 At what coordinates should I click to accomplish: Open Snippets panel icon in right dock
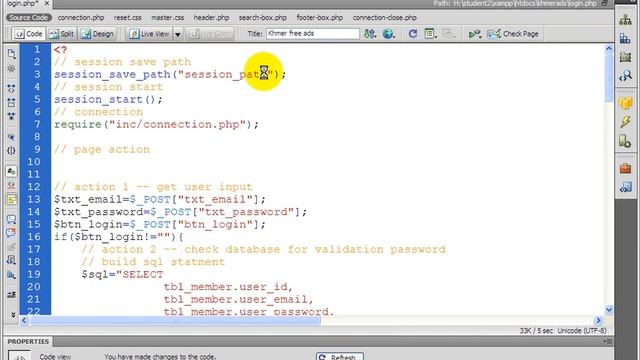tap(625, 187)
